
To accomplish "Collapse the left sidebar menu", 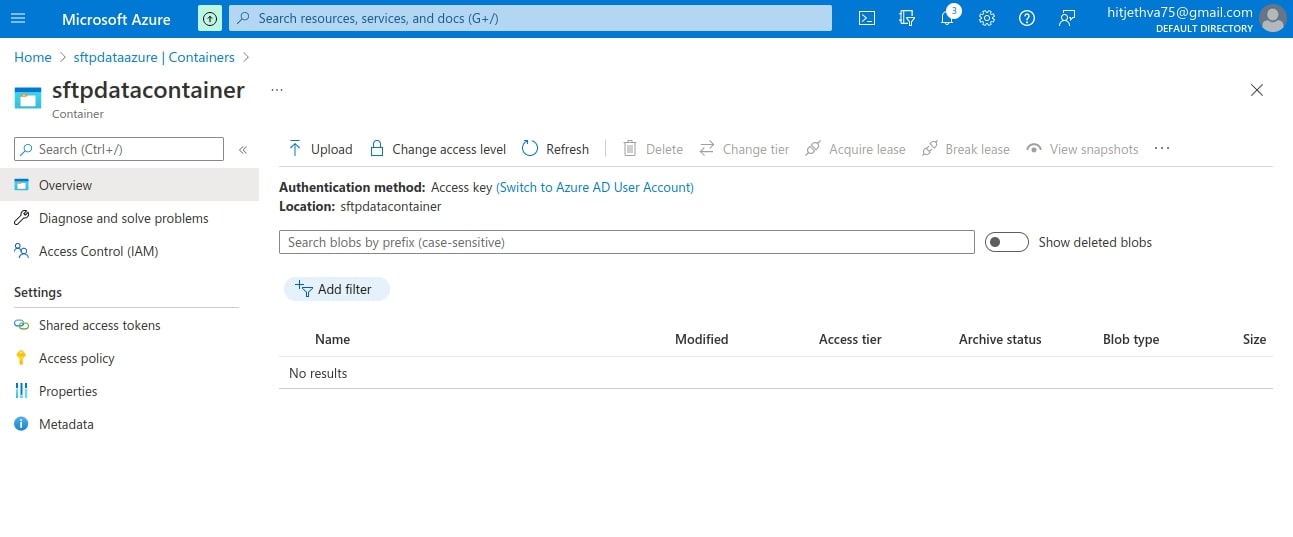I will [243, 150].
